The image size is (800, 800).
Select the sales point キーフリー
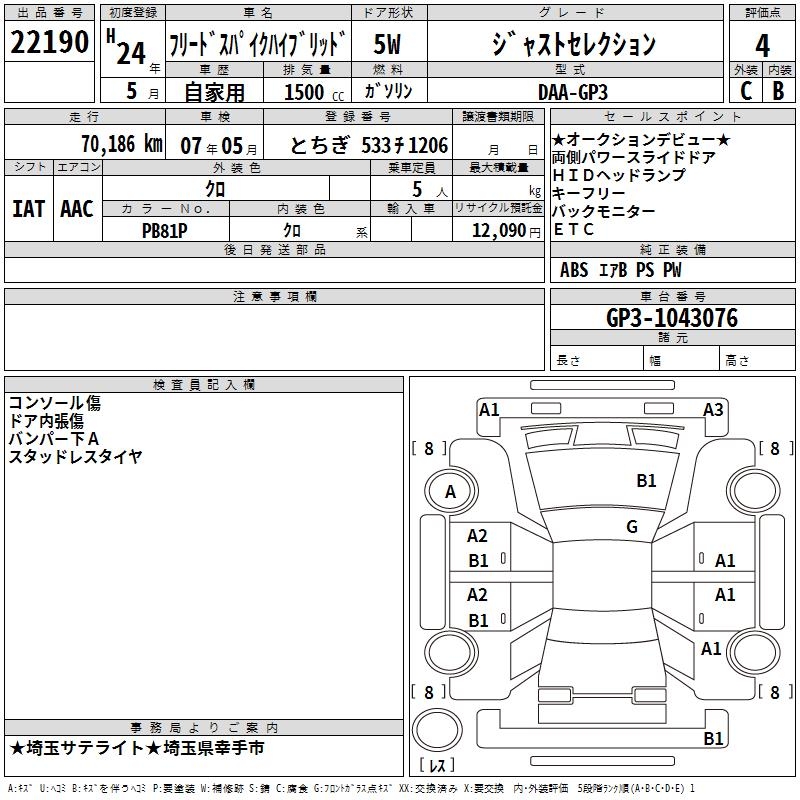pos(589,193)
